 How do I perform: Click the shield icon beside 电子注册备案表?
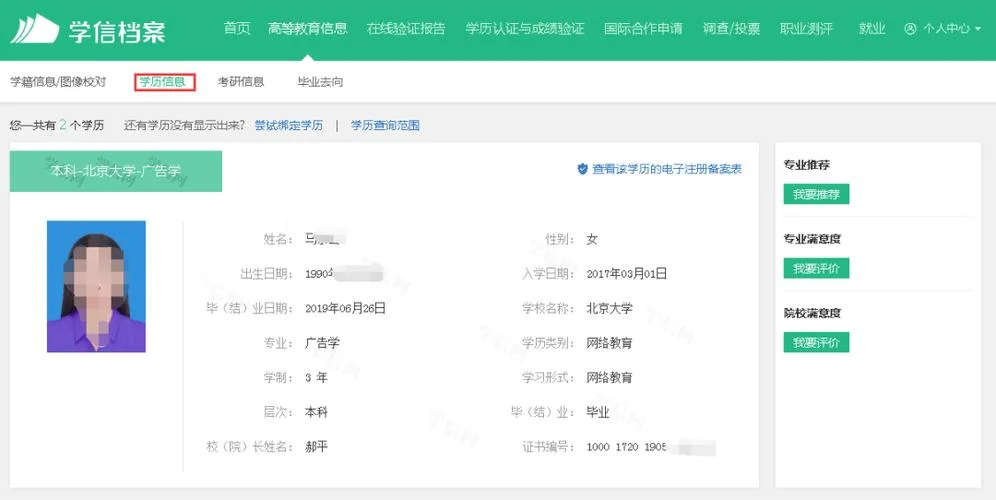582,169
